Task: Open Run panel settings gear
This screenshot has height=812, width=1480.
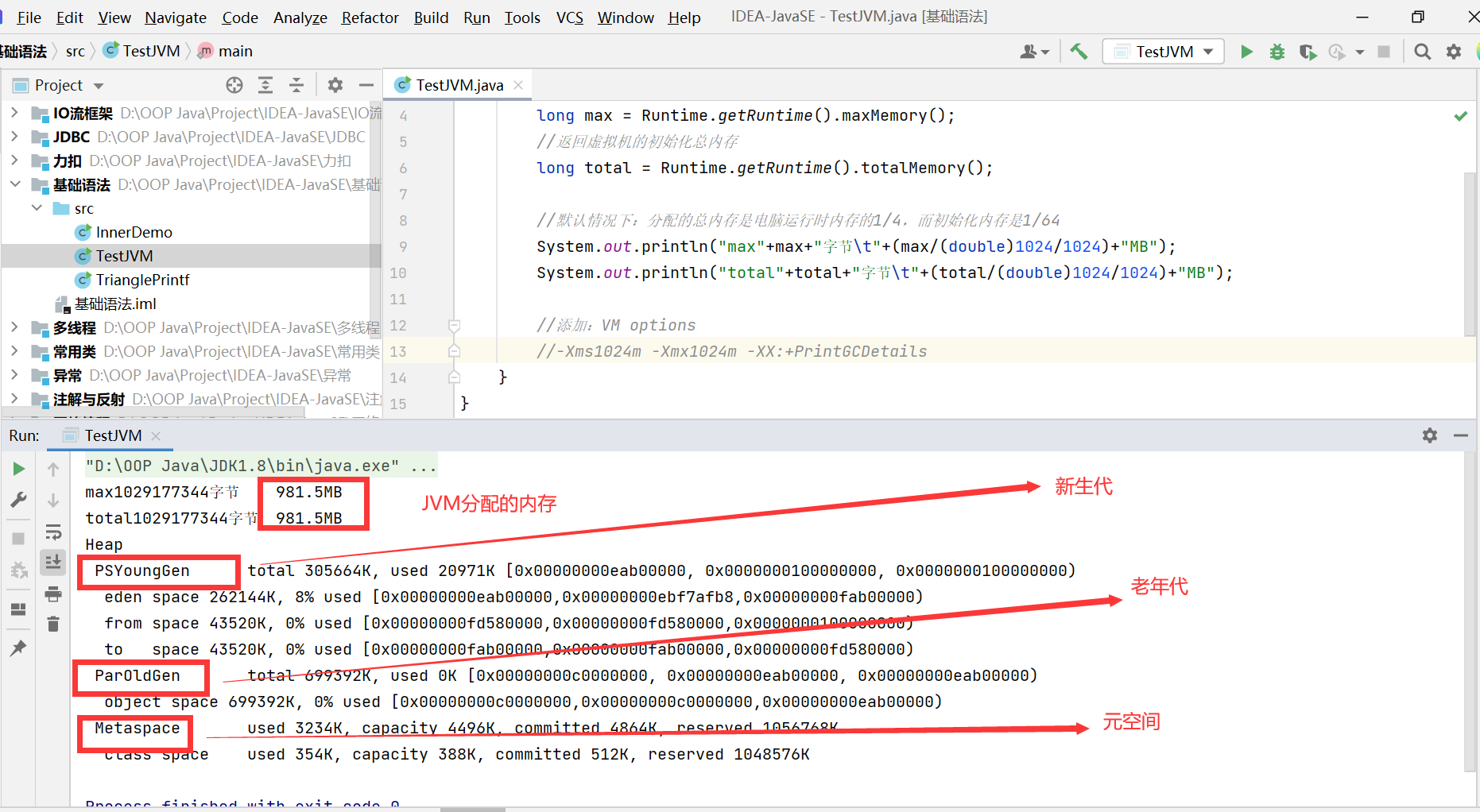Action: [x=1430, y=435]
